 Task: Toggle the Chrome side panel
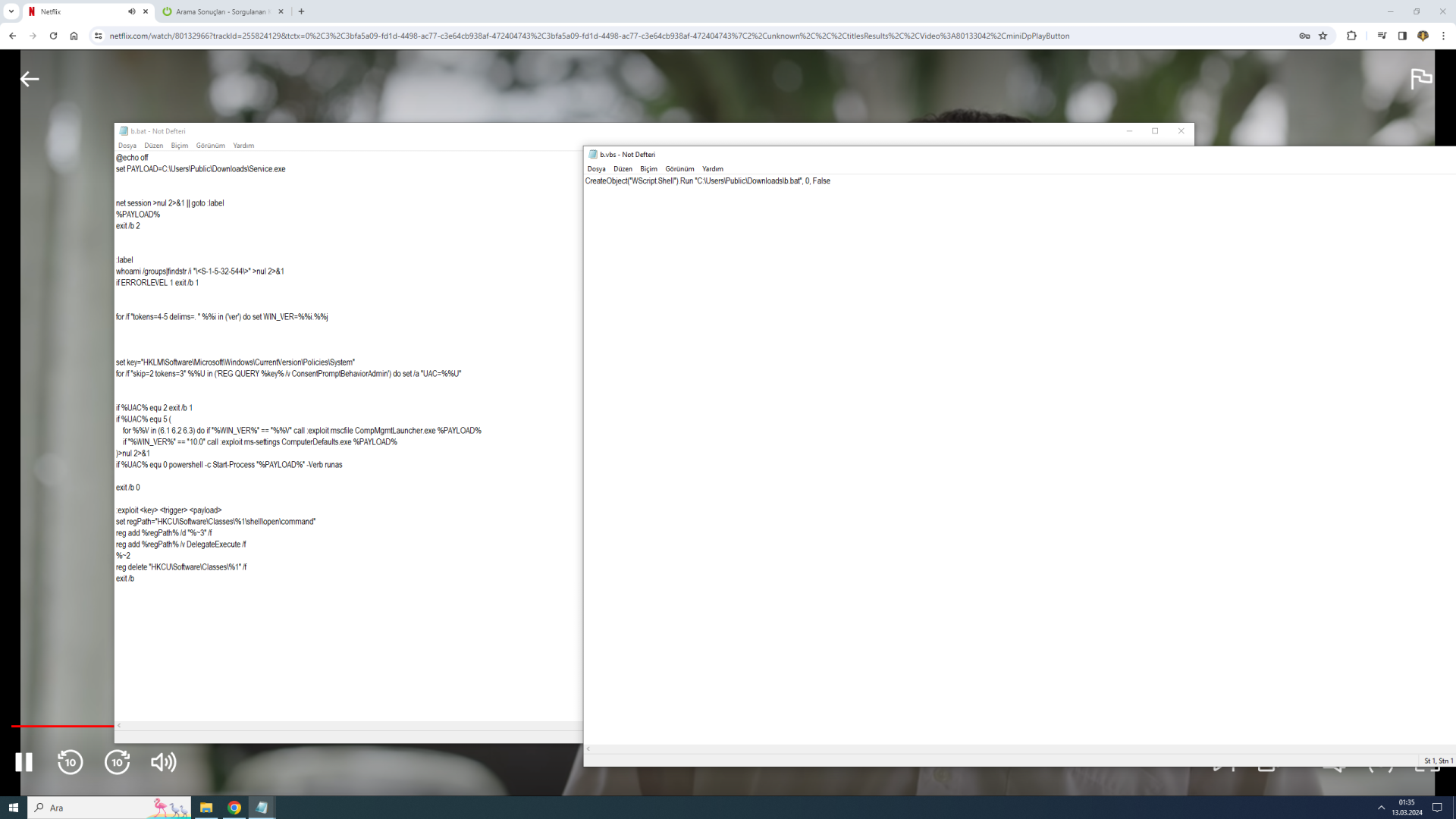click(1402, 36)
